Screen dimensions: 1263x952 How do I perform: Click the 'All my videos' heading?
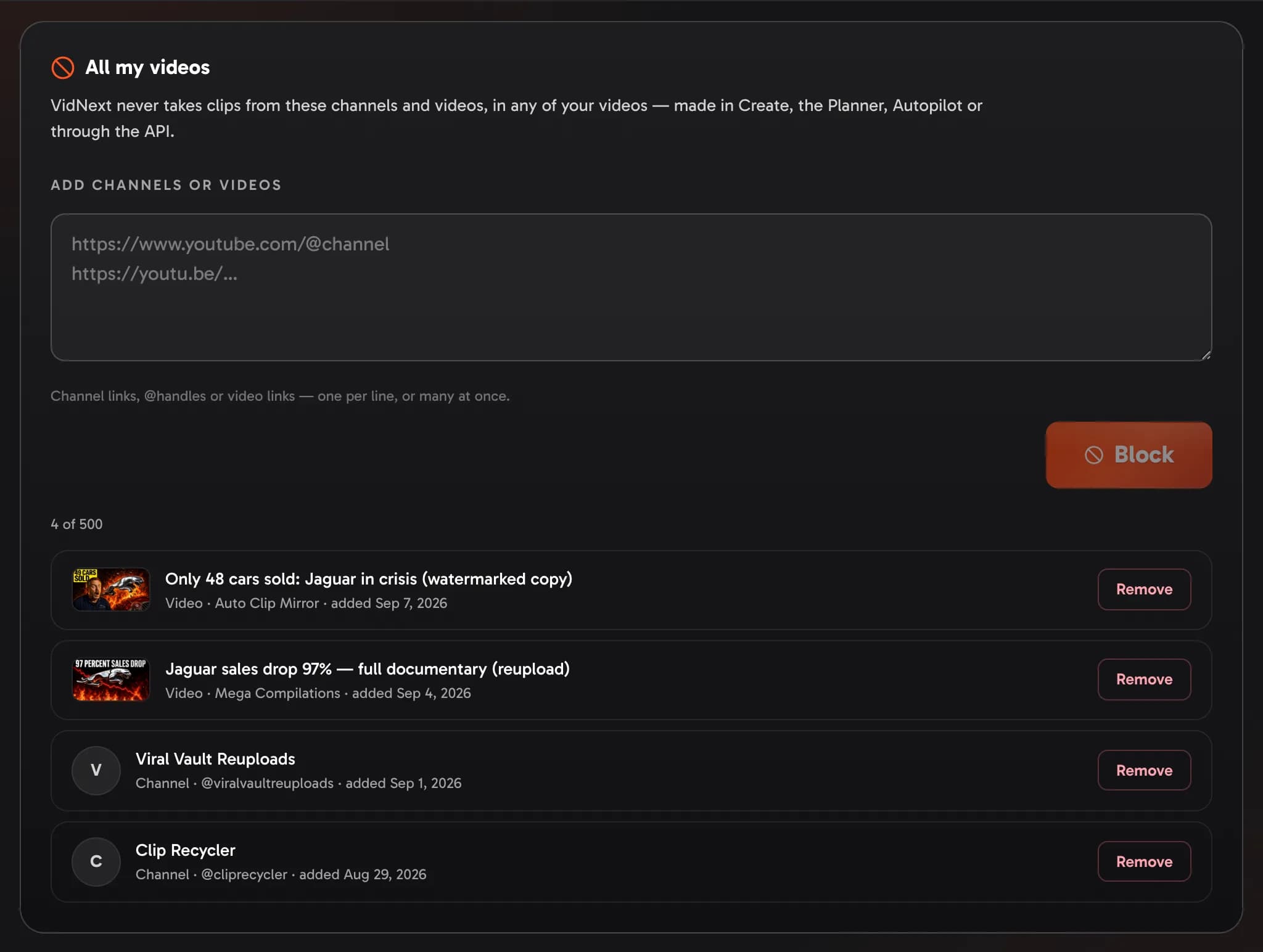[147, 67]
